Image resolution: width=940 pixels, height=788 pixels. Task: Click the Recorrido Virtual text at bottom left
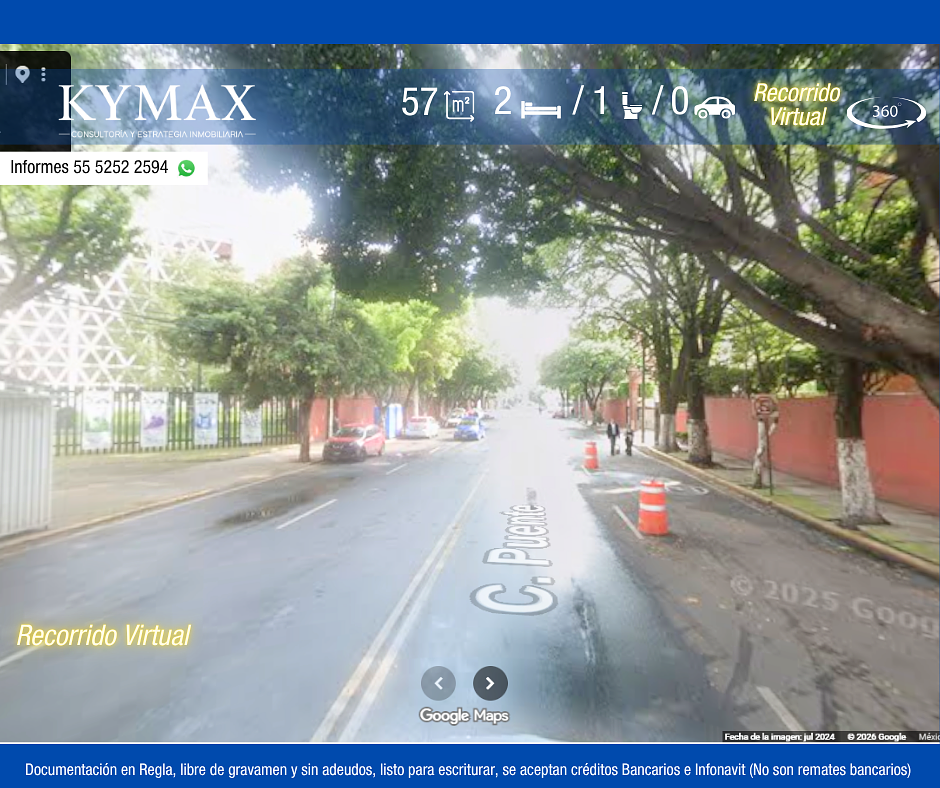coord(104,636)
